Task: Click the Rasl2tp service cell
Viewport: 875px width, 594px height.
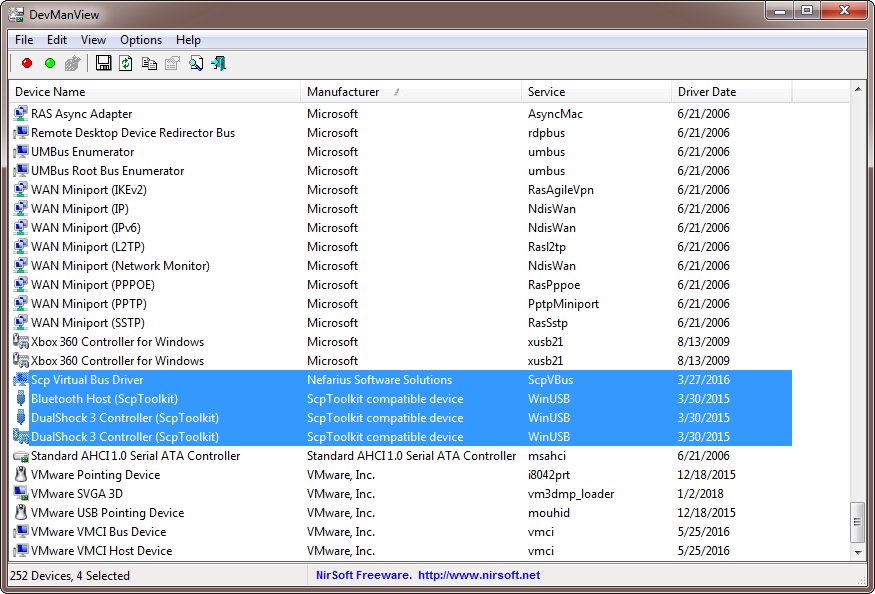Action: point(547,247)
